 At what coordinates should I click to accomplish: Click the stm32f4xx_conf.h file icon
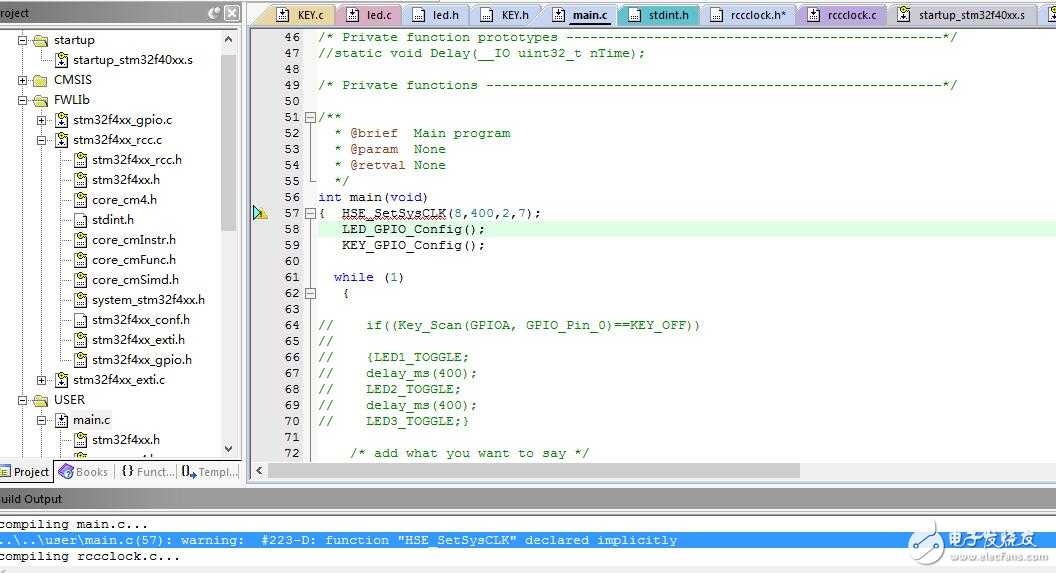(80, 321)
